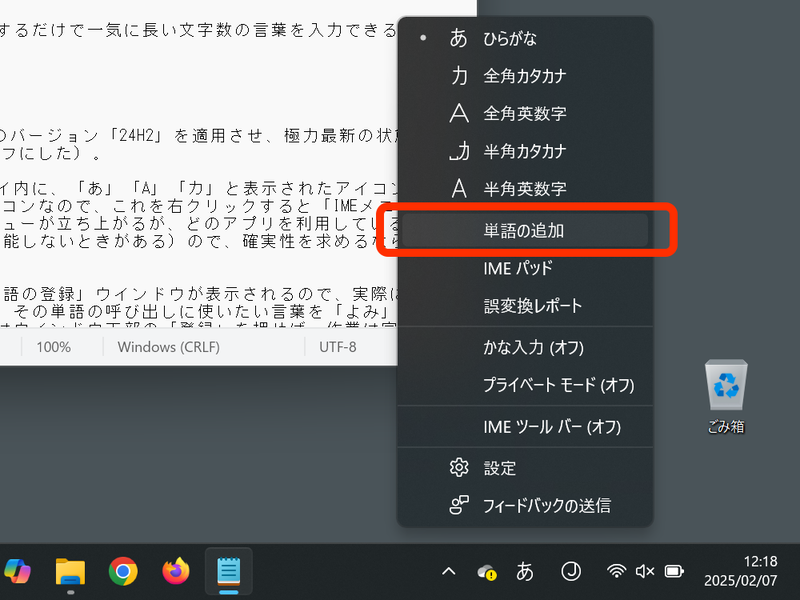Turn on the IME ツール バー
Viewport: 800px width, 600px height.
525,427
